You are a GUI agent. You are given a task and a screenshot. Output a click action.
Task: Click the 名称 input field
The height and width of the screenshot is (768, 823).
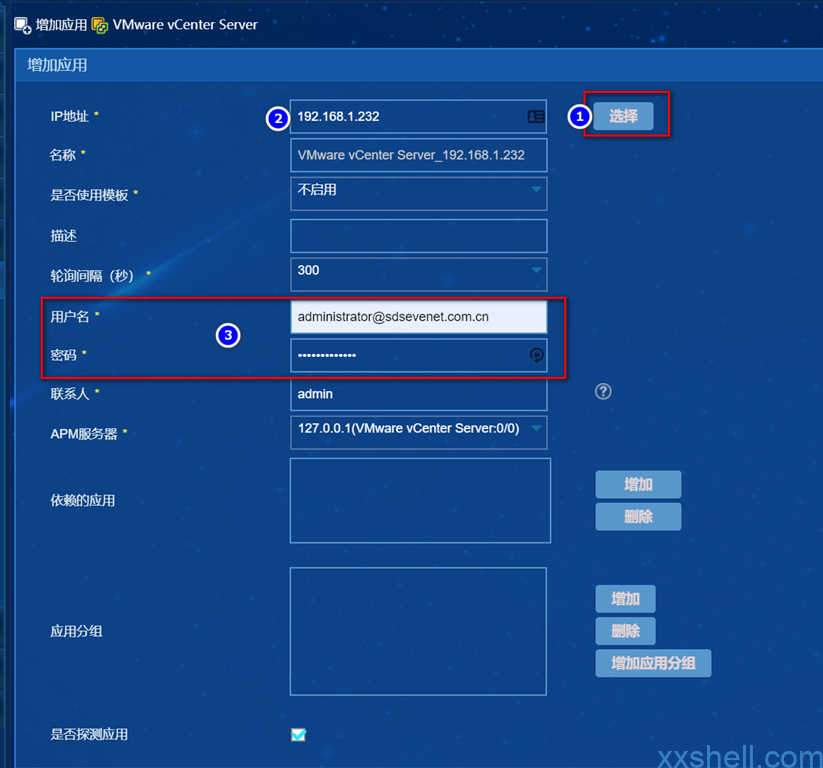(x=418, y=155)
